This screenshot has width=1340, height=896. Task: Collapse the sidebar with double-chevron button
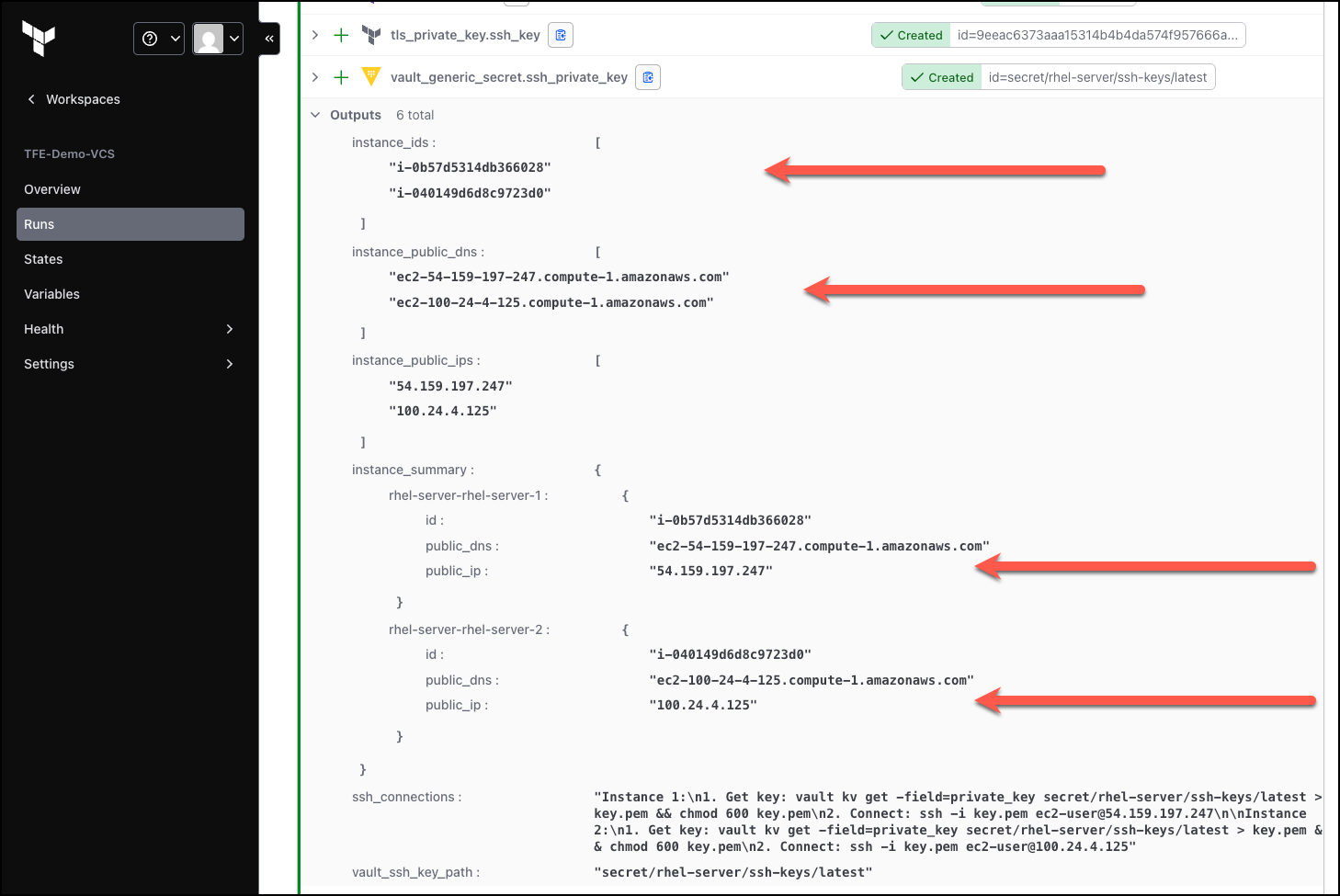pos(269,39)
